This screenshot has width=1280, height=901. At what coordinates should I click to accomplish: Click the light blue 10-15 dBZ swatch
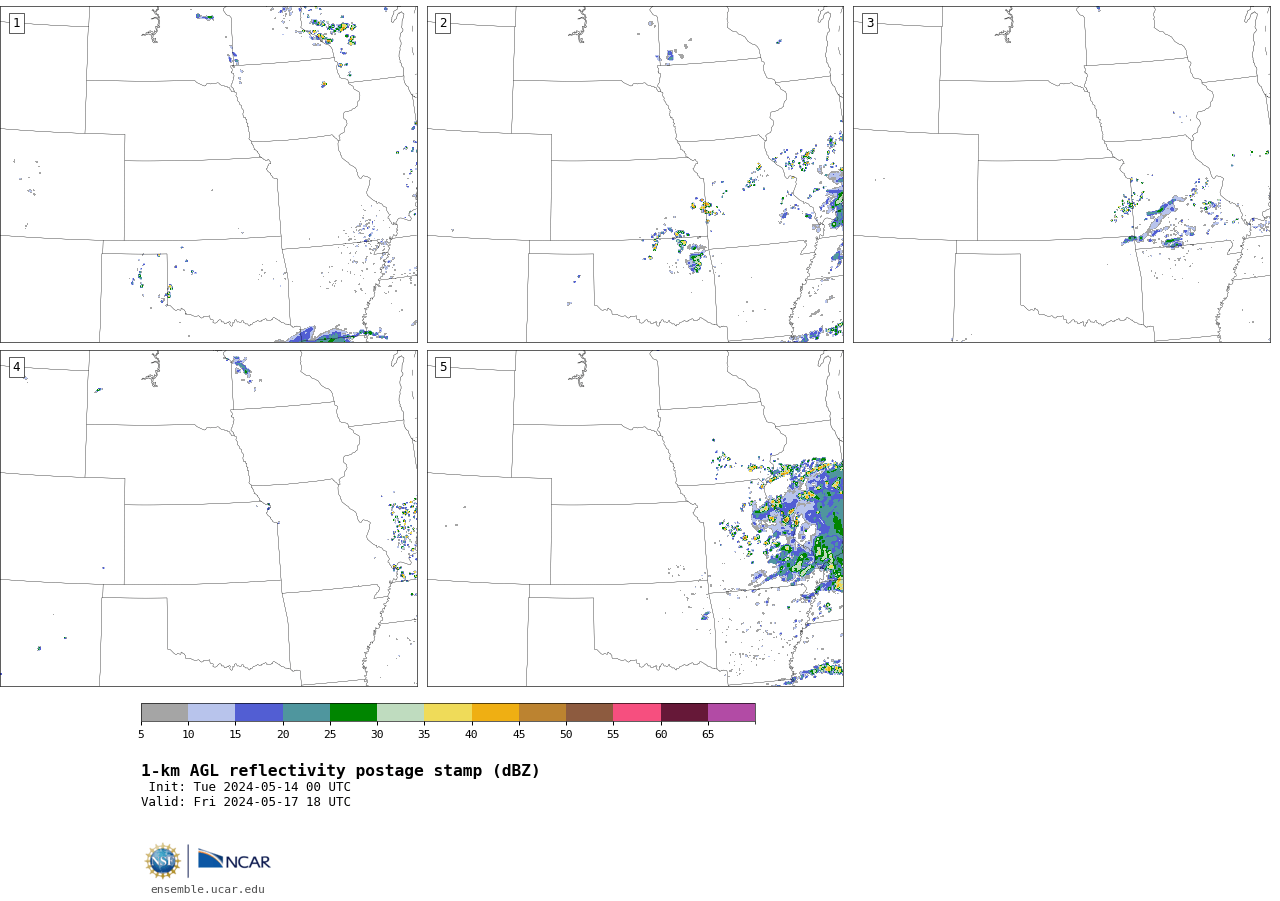[x=212, y=713]
